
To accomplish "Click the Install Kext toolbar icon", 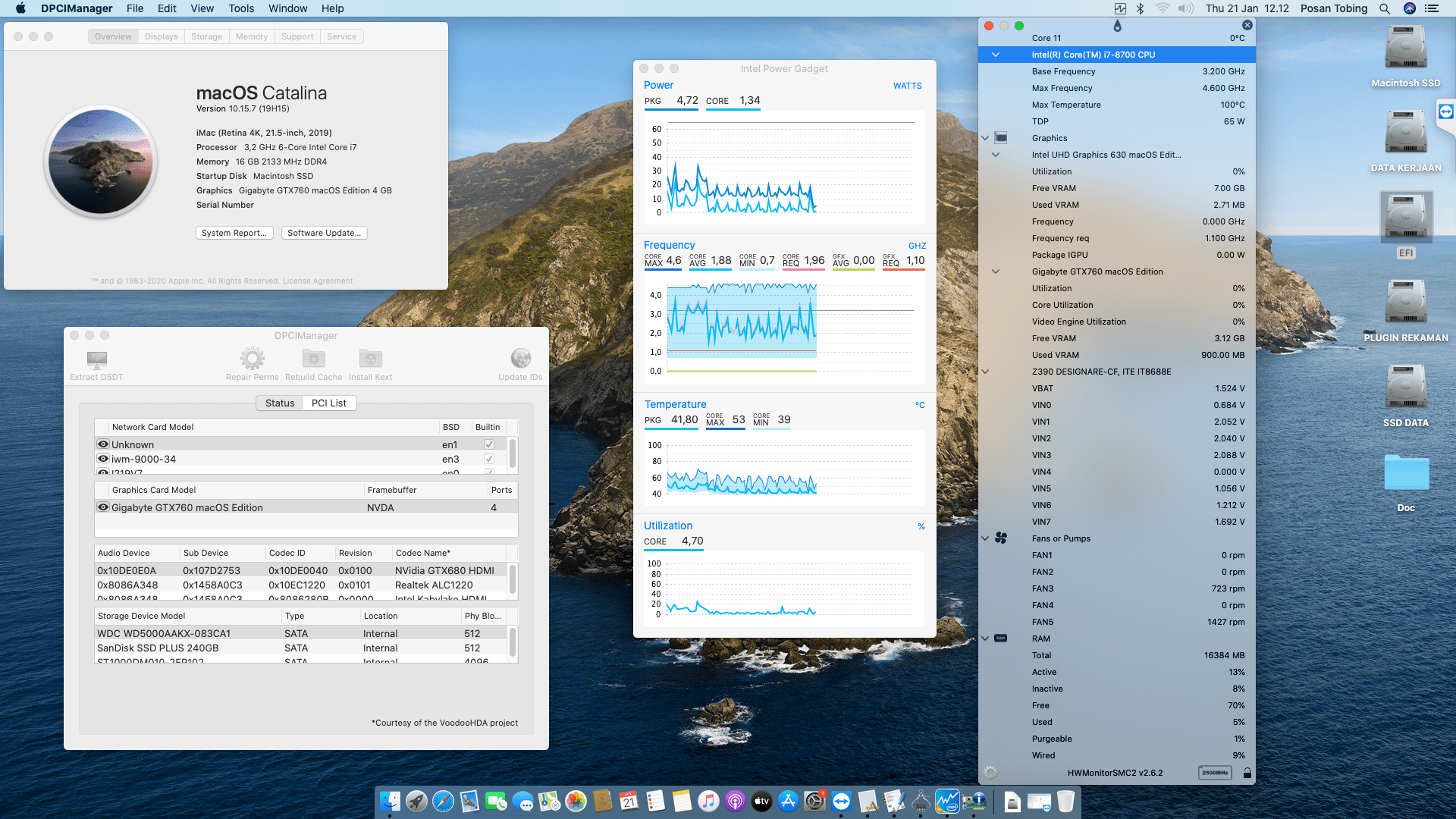I will (x=371, y=359).
